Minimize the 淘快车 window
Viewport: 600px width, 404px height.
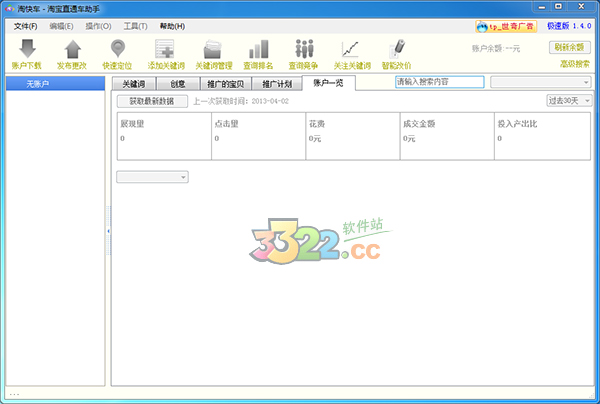(542, 7)
